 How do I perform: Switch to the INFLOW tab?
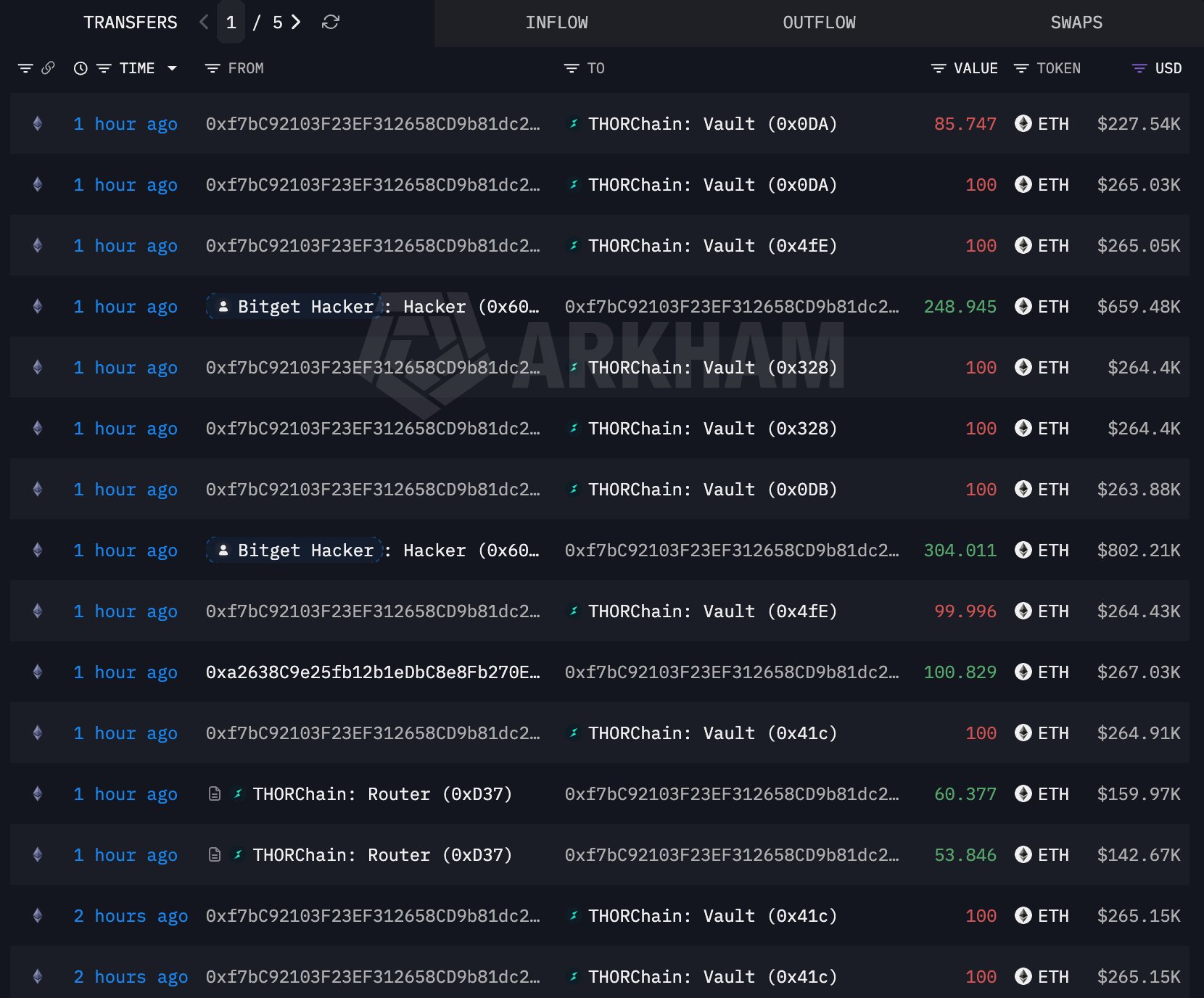[556, 22]
